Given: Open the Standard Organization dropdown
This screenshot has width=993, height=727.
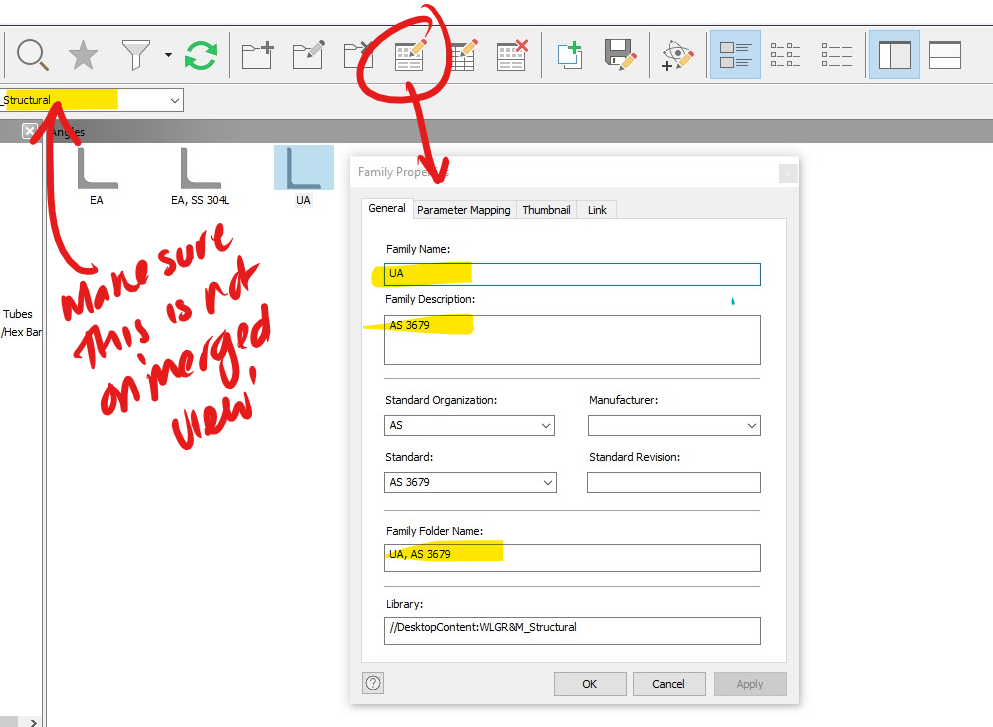Looking at the screenshot, I should tap(547, 425).
